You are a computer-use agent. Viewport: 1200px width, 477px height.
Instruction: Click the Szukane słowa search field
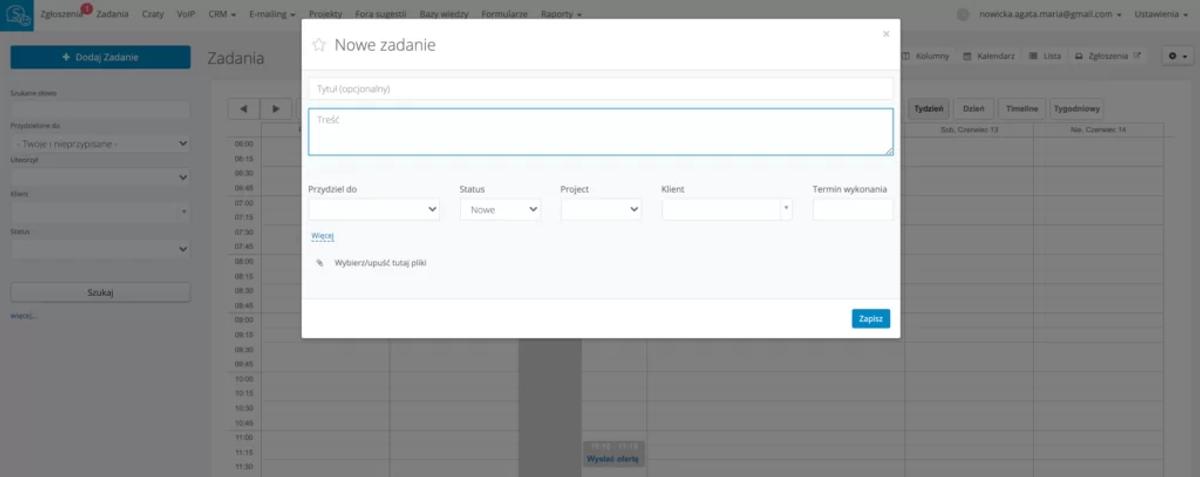100,109
